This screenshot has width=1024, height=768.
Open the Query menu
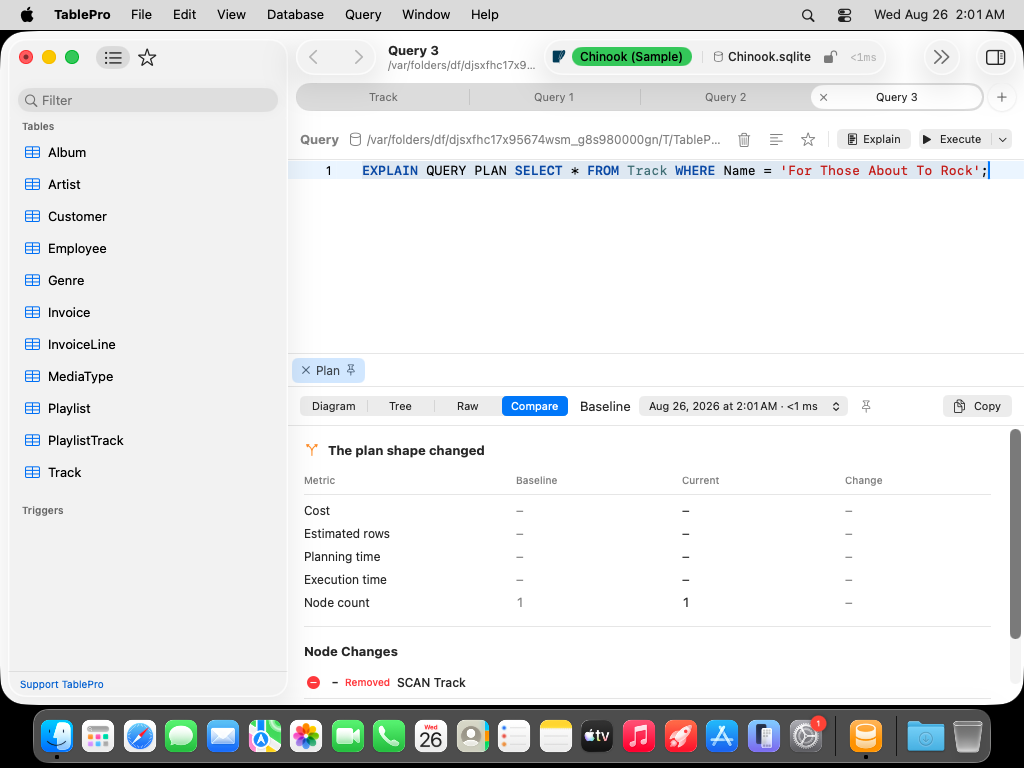point(363,14)
